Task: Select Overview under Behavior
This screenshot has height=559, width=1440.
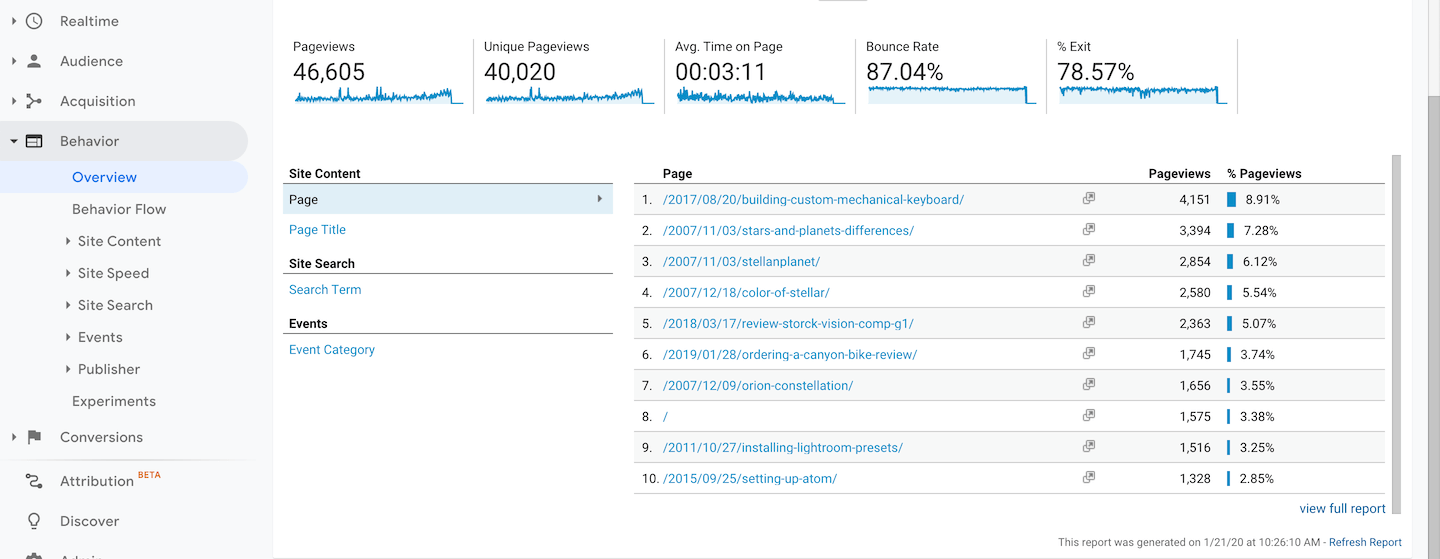Action: 104,177
